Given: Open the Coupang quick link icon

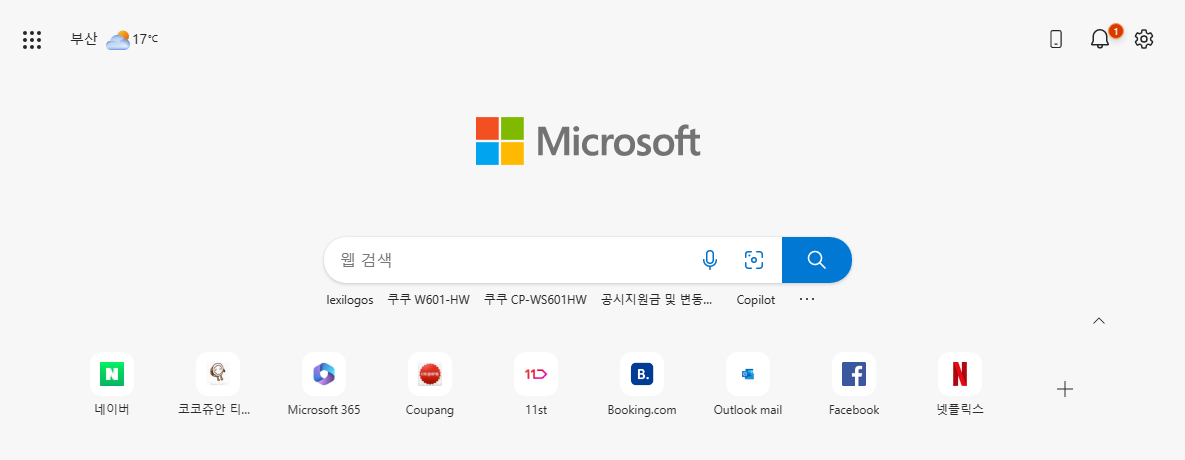Looking at the screenshot, I should [429, 374].
